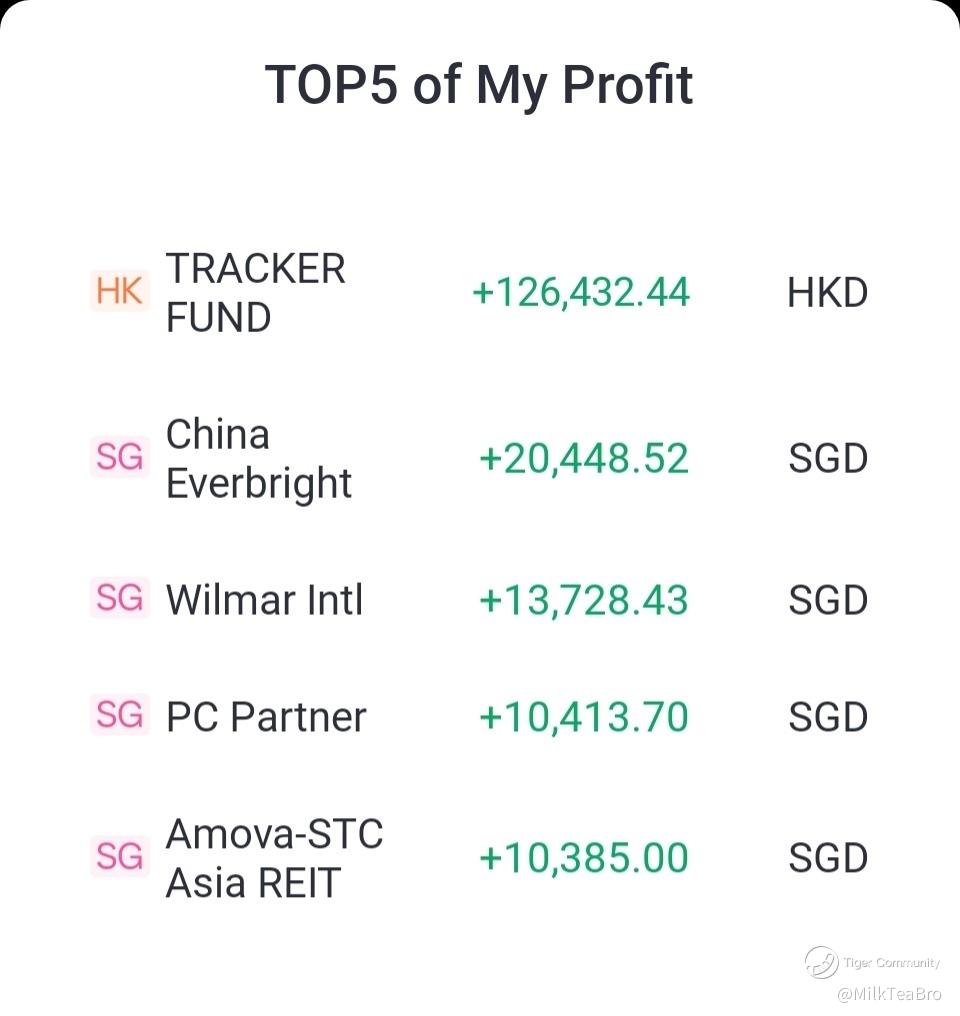Click the Tiger Community logo icon
This screenshot has height=1016, width=960.
(x=821, y=962)
